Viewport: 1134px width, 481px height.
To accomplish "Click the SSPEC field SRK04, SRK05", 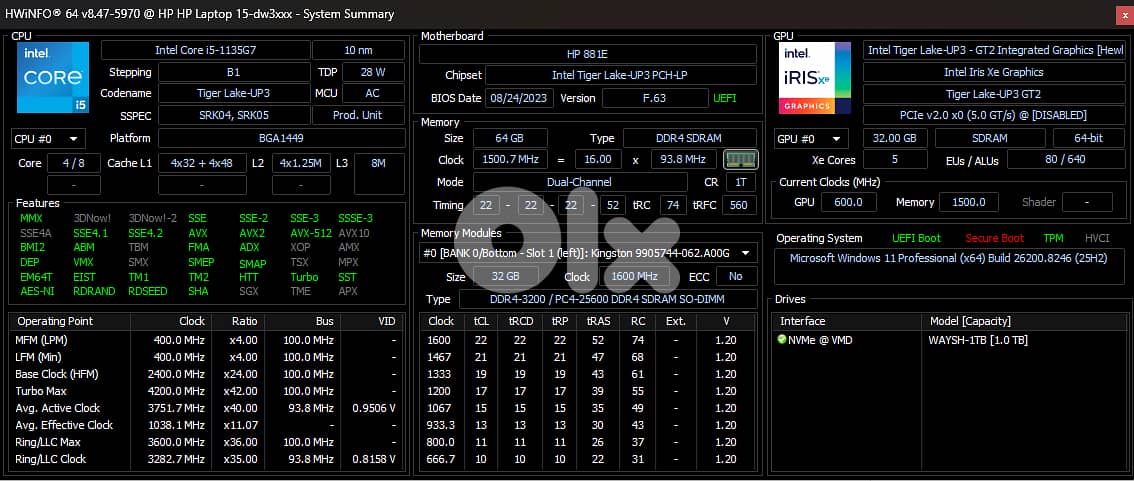I will point(233,116).
